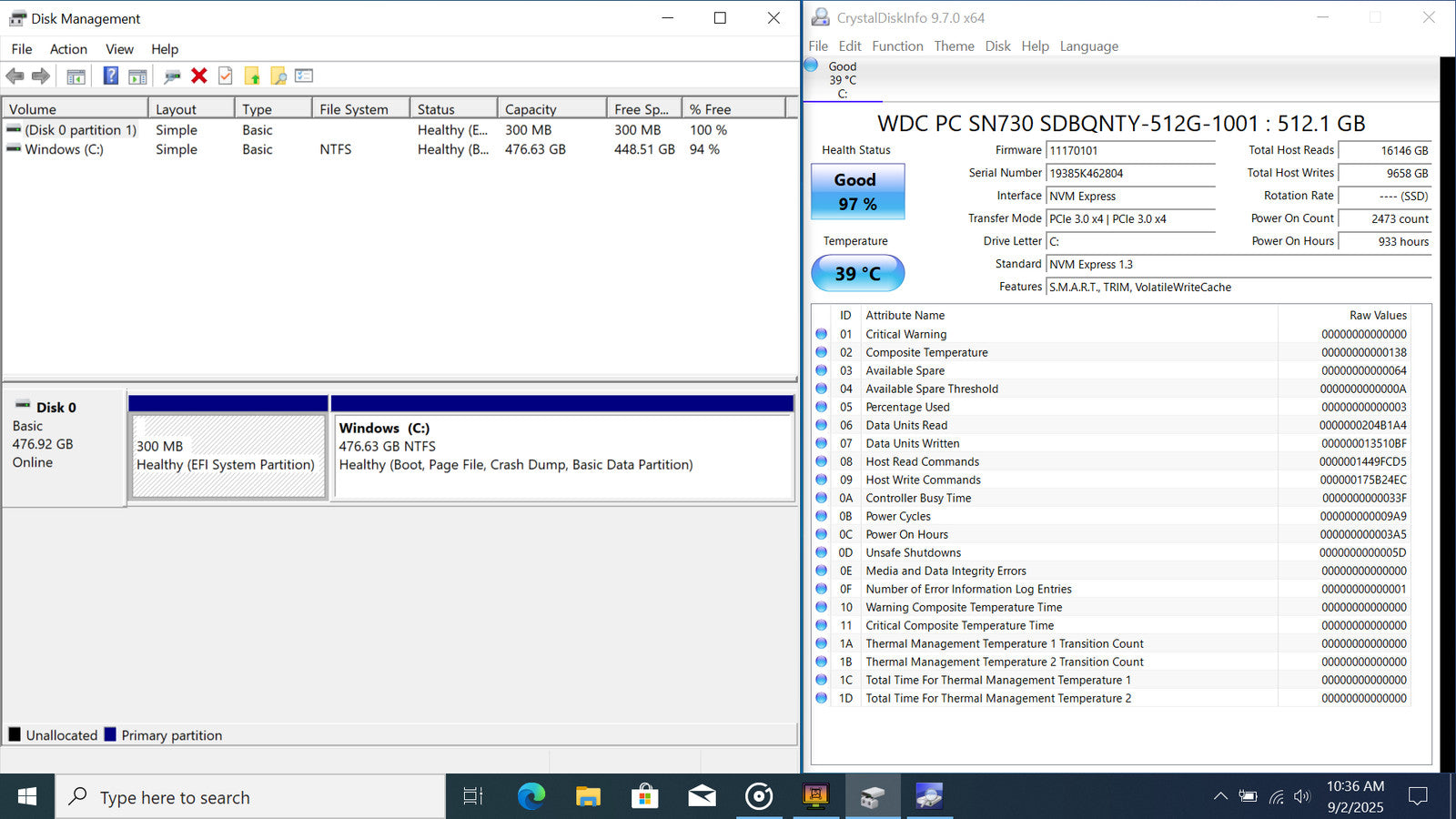Click the volume speaker icon in system tray
Image resolution: width=1456 pixels, height=819 pixels.
(x=1302, y=797)
